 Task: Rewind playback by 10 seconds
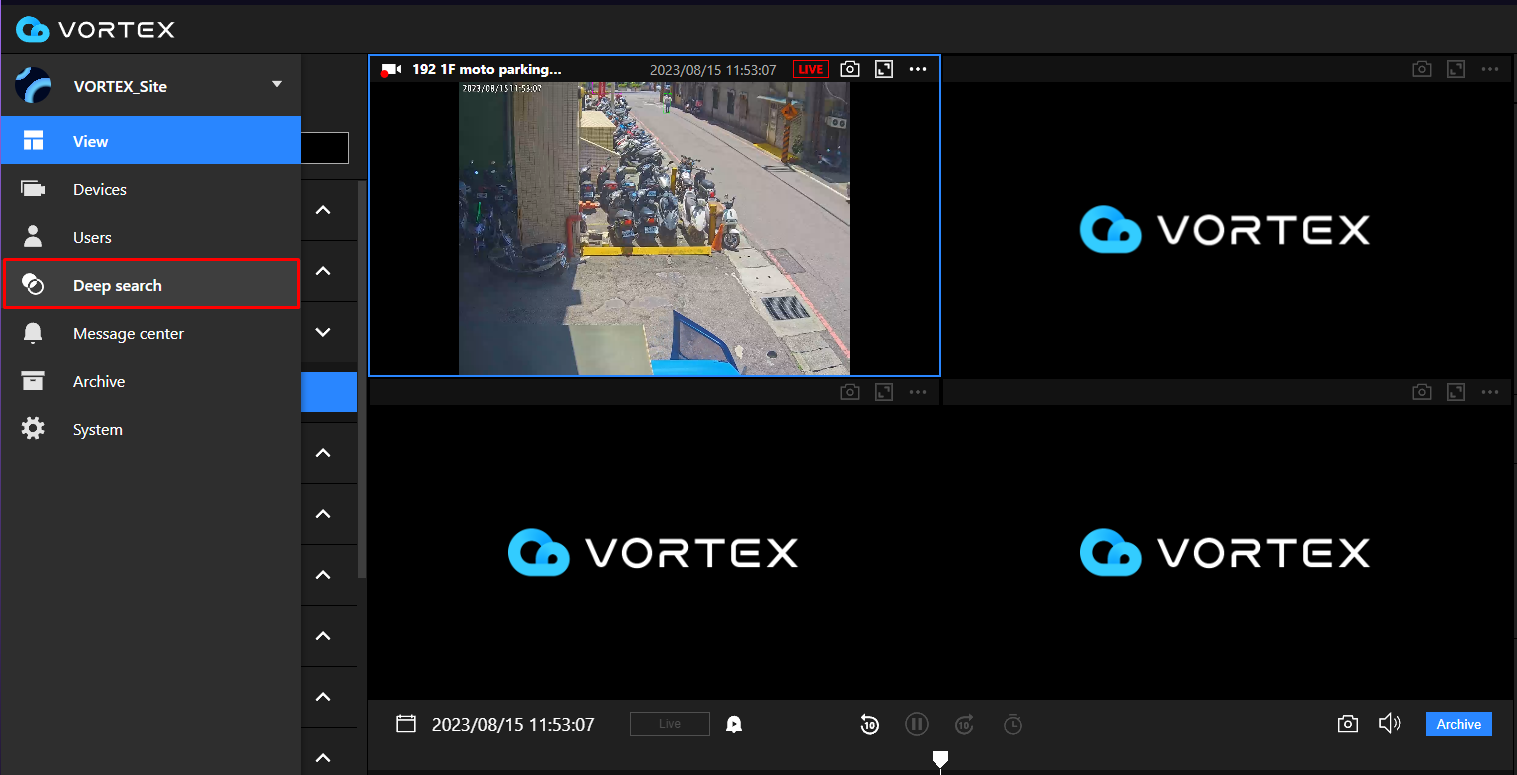tap(870, 724)
